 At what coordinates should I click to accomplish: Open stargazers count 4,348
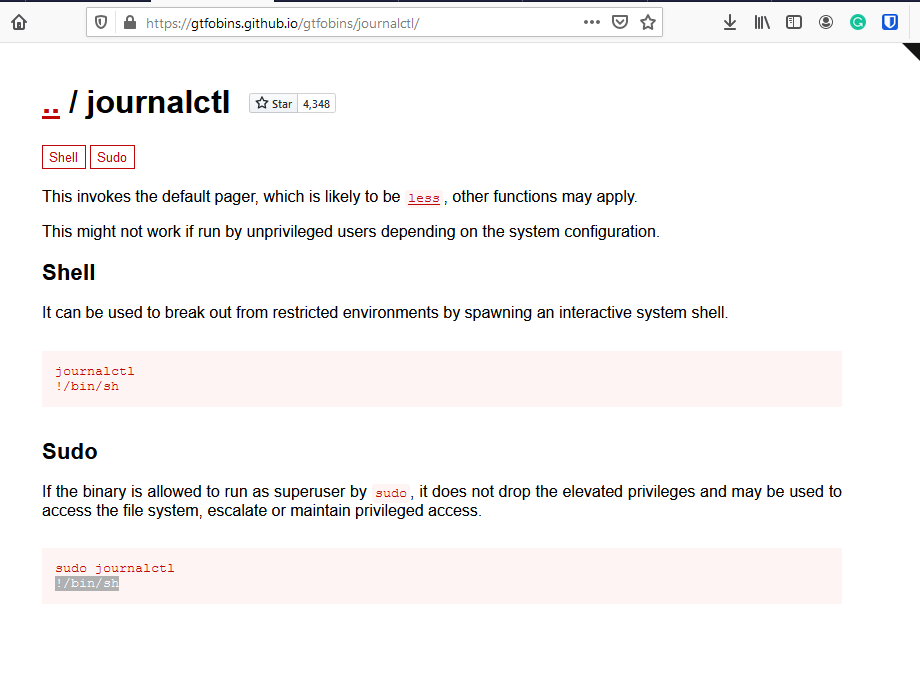click(316, 104)
